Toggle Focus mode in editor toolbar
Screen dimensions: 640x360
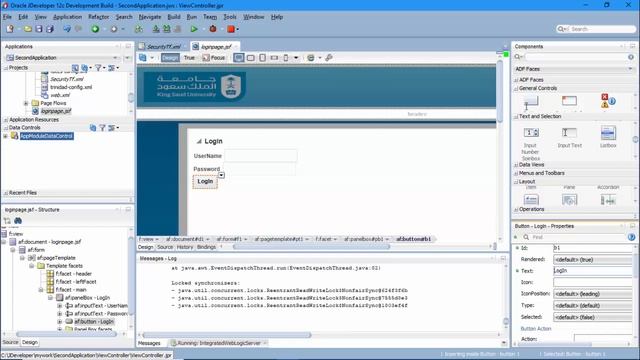214,58
